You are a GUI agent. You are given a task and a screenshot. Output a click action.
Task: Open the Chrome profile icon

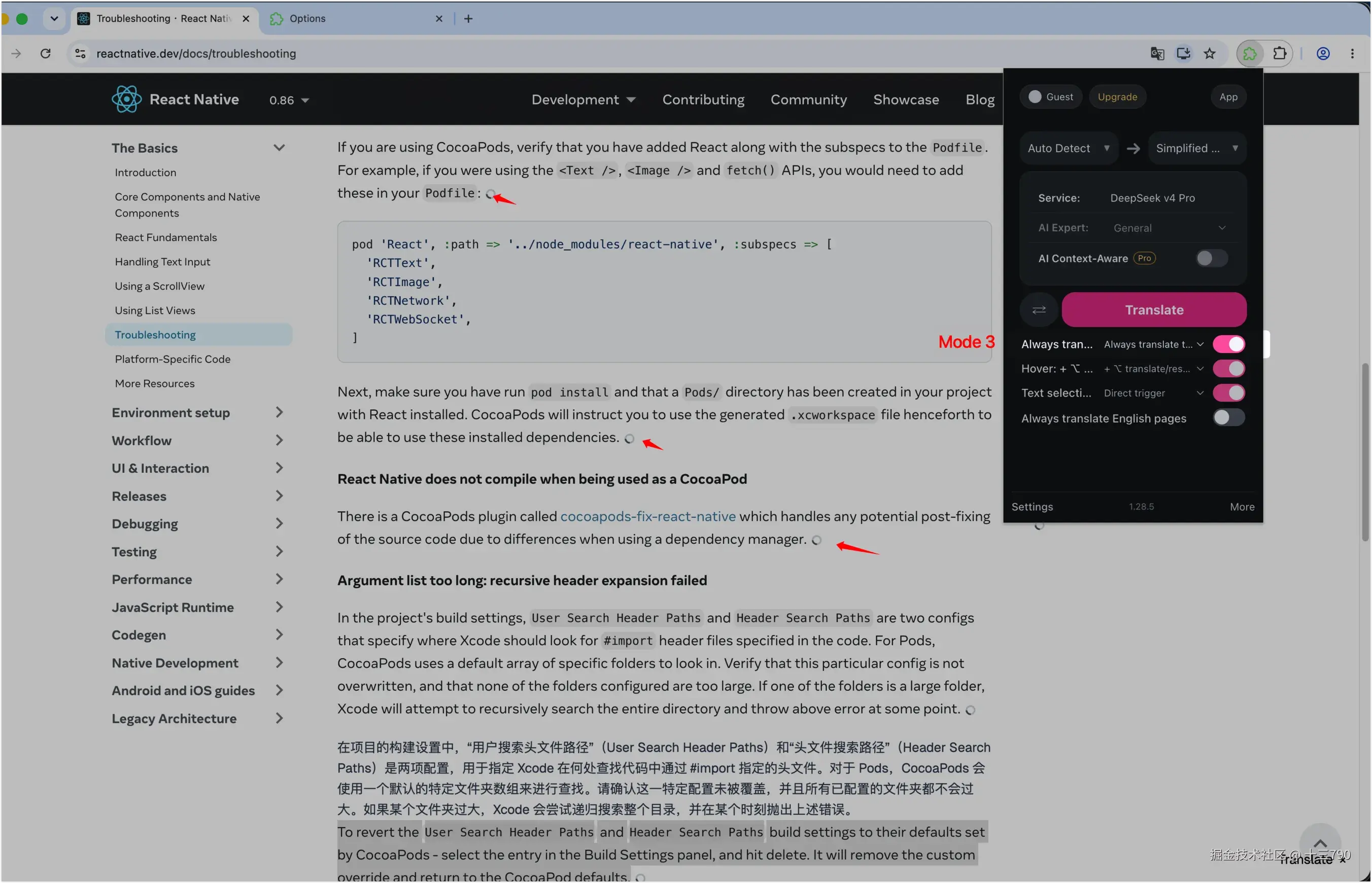(x=1323, y=53)
